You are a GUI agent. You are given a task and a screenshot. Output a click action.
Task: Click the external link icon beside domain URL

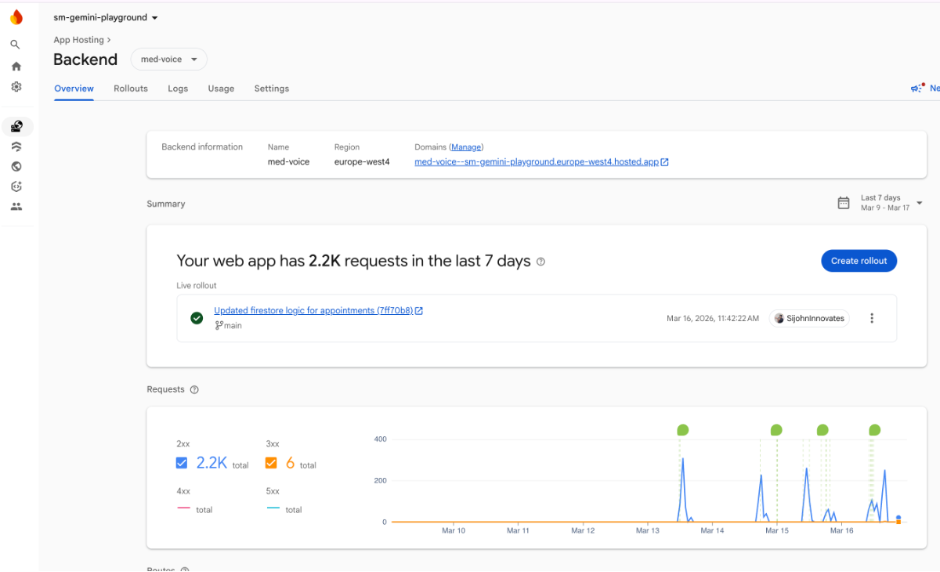tap(664, 162)
